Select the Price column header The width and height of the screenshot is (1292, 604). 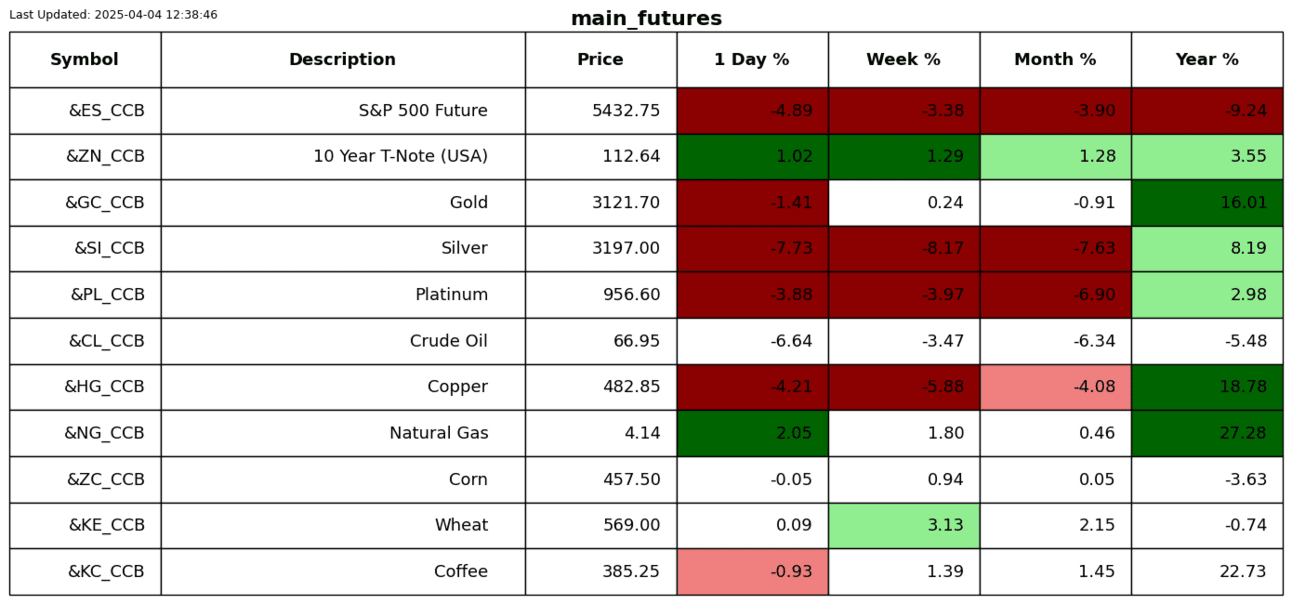(x=600, y=60)
